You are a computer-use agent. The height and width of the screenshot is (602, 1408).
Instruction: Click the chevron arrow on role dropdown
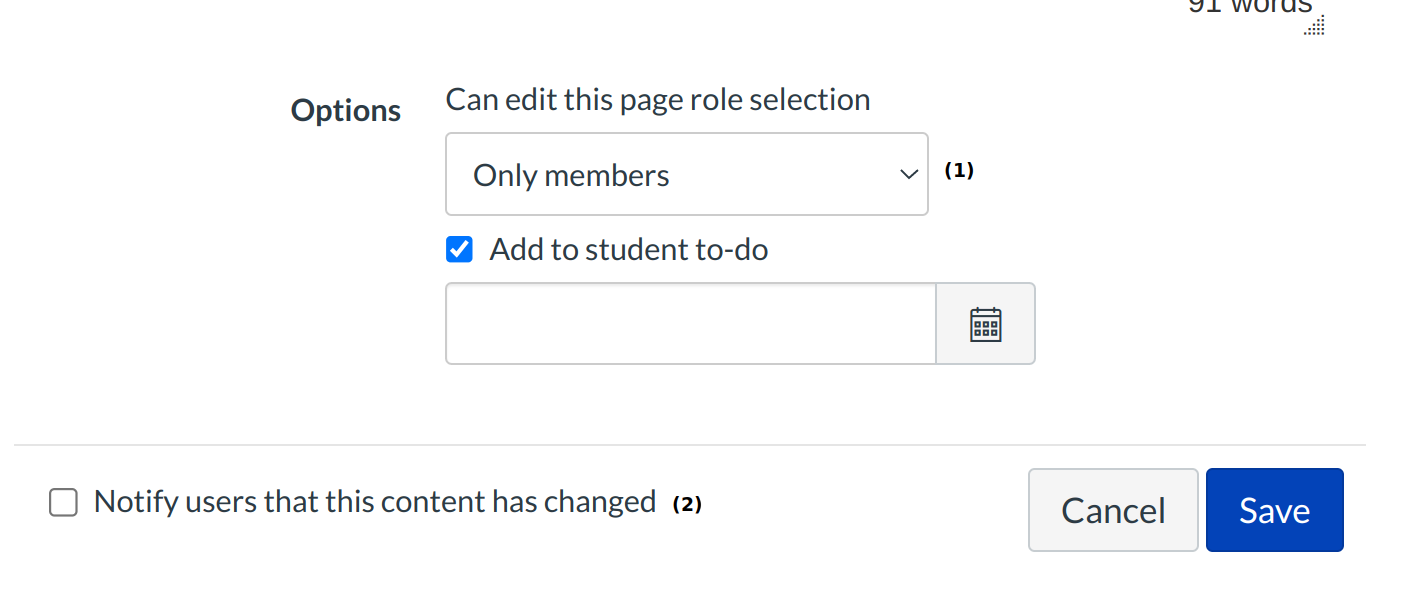coord(908,174)
